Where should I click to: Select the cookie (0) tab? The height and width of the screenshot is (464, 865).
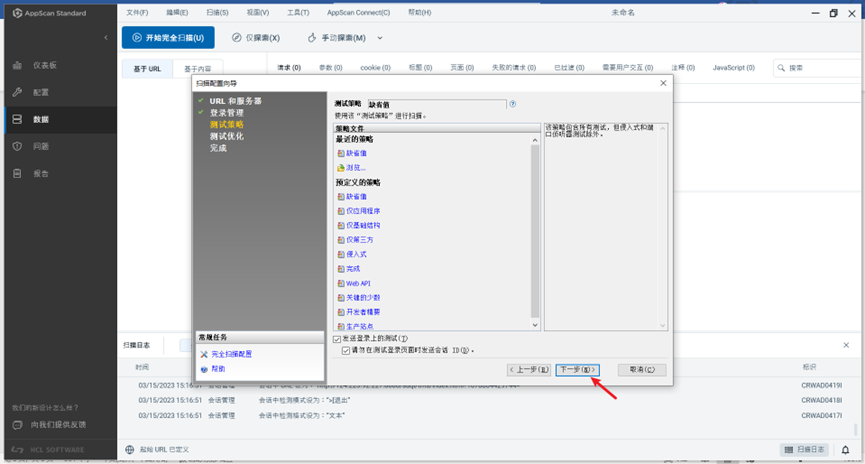[x=376, y=67]
